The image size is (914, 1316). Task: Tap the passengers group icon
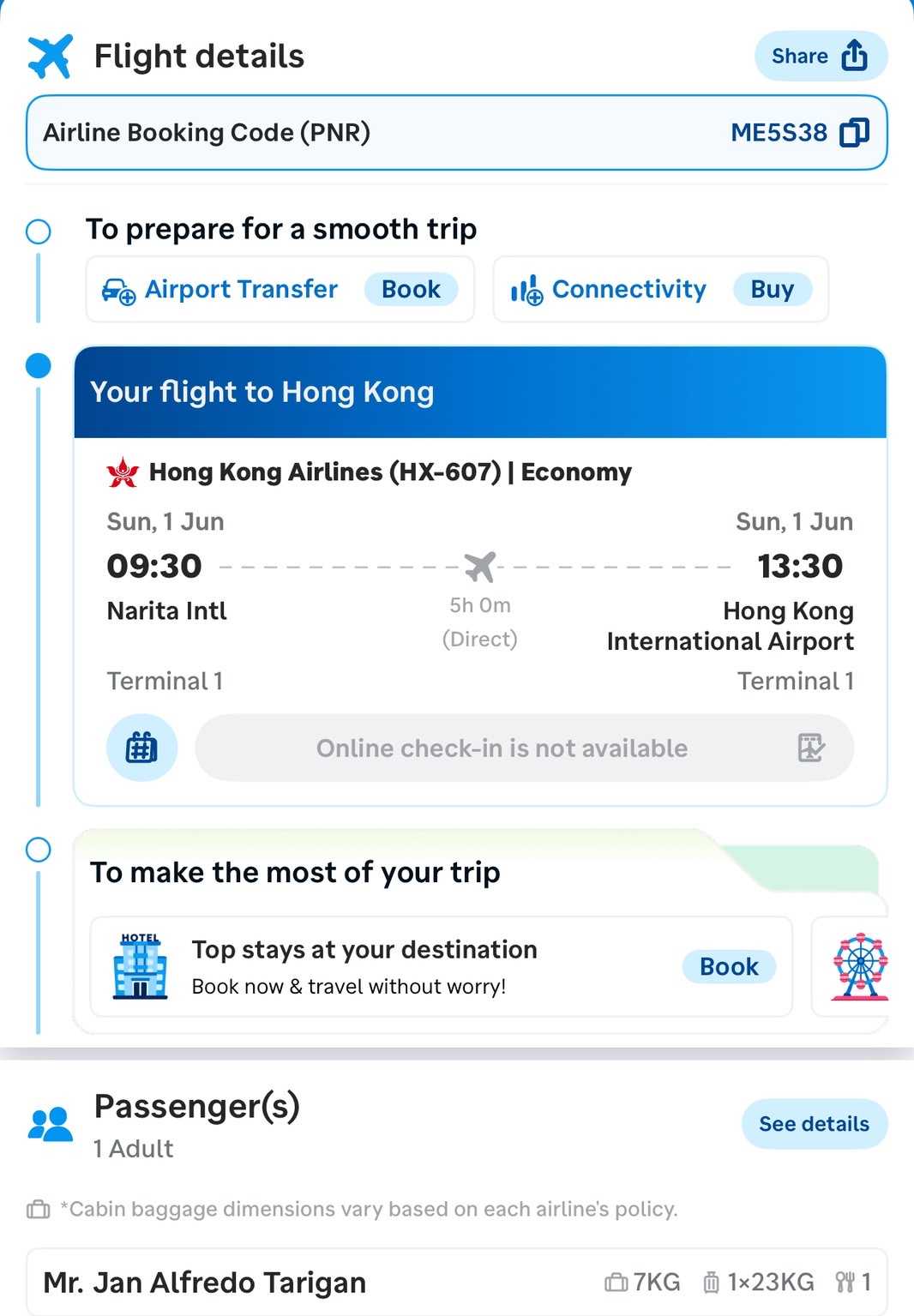tap(51, 1123)
